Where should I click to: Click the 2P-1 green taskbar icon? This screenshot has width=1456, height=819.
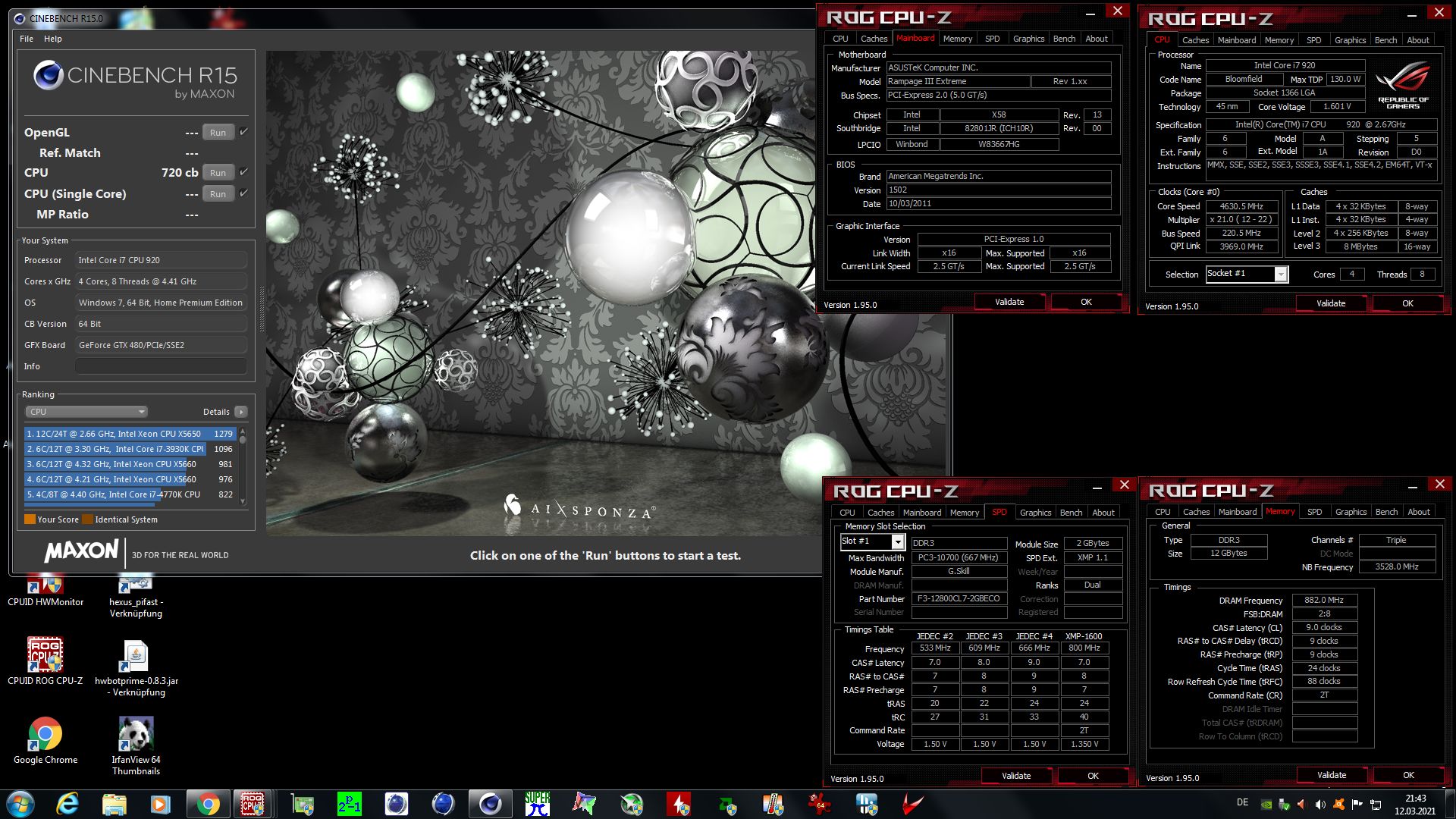point(350,804)
